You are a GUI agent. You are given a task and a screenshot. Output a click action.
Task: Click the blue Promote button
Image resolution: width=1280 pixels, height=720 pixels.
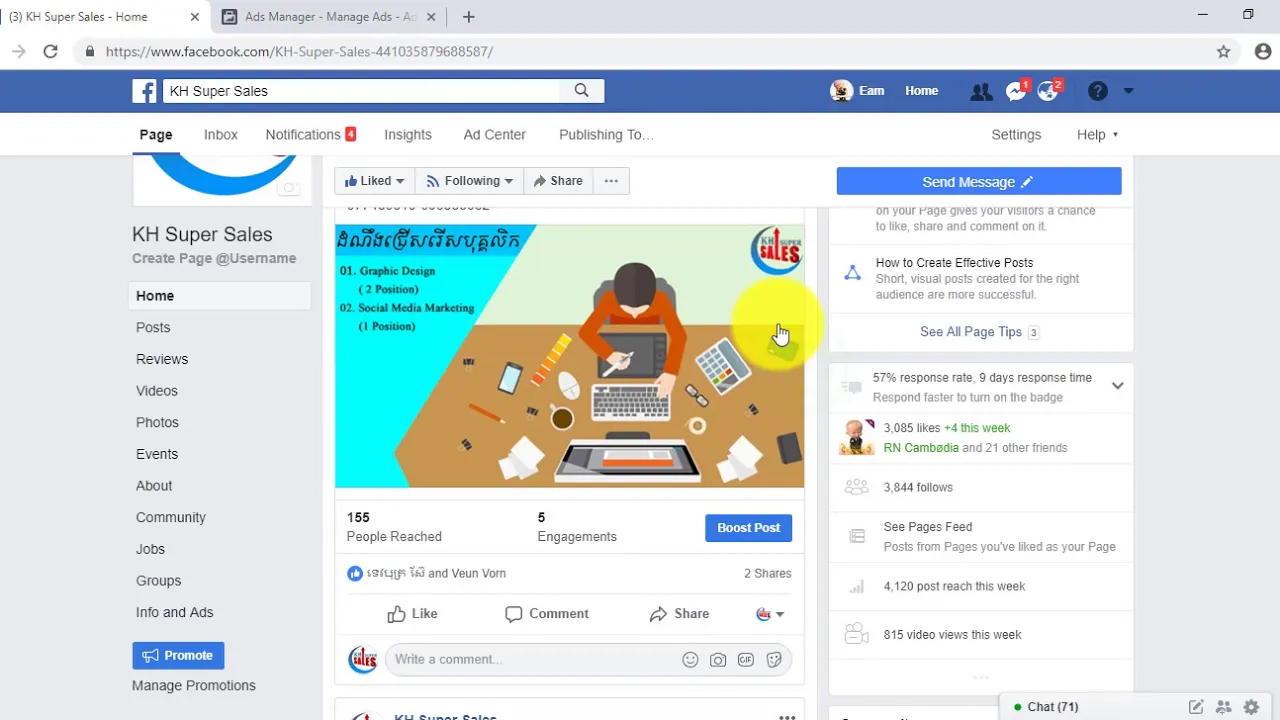click(x=178, y=656)
